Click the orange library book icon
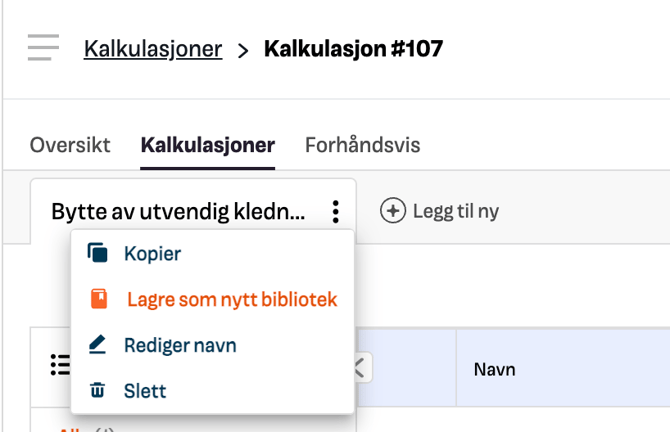The height and width of the screenshot is (432, 670). (98, 299)
